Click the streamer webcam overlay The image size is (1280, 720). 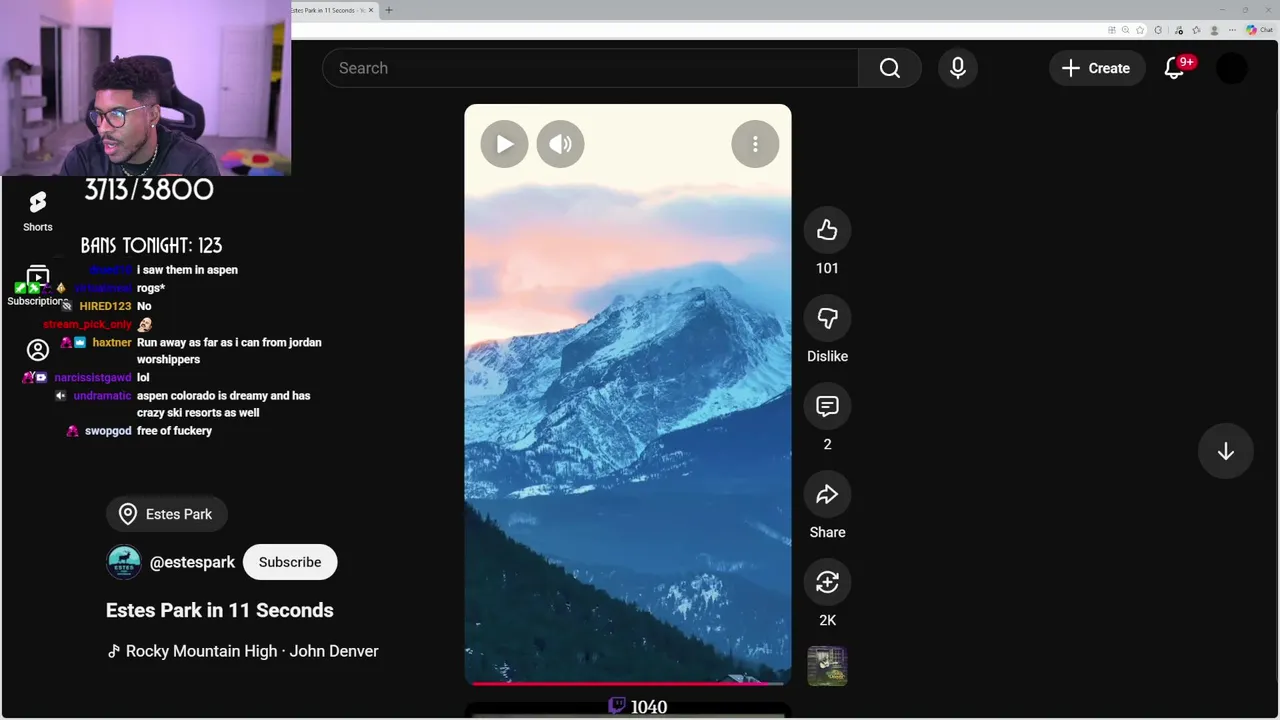tap(146, 88)
